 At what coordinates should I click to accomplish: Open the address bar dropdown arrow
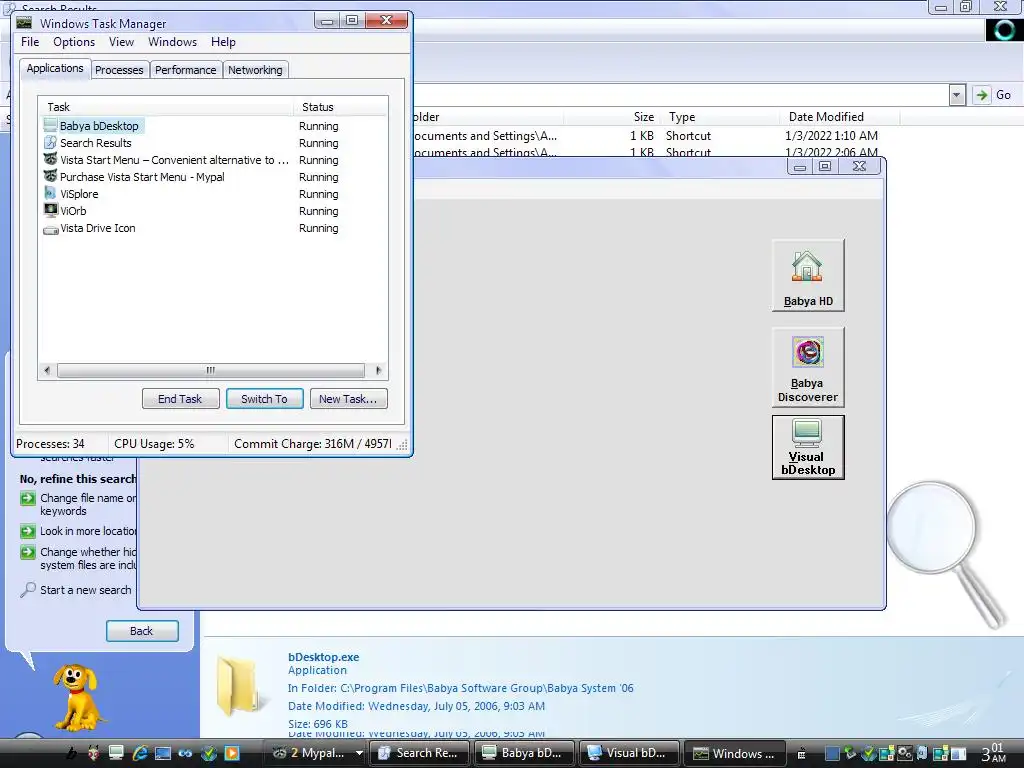(x=957, y=95)
